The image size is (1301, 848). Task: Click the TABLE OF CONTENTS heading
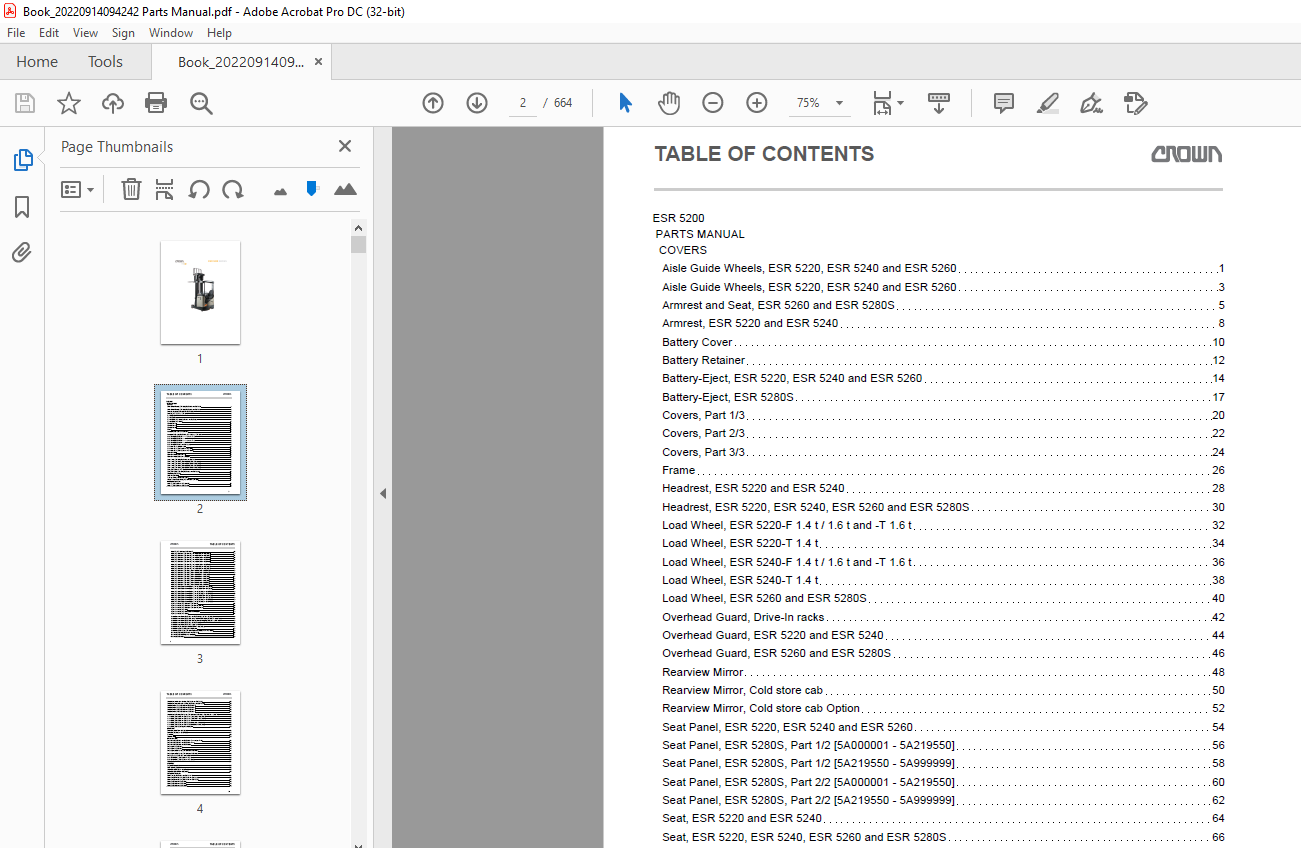coord(764,154)
